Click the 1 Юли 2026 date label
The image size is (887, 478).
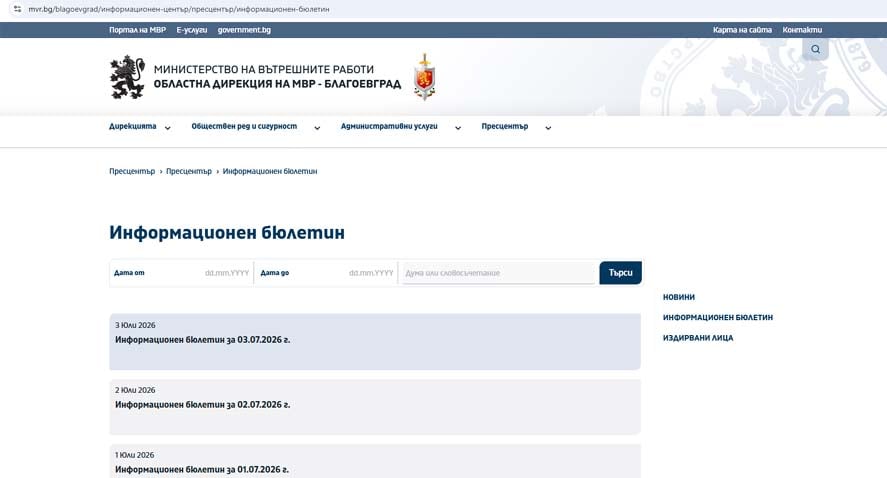(135, 455)
